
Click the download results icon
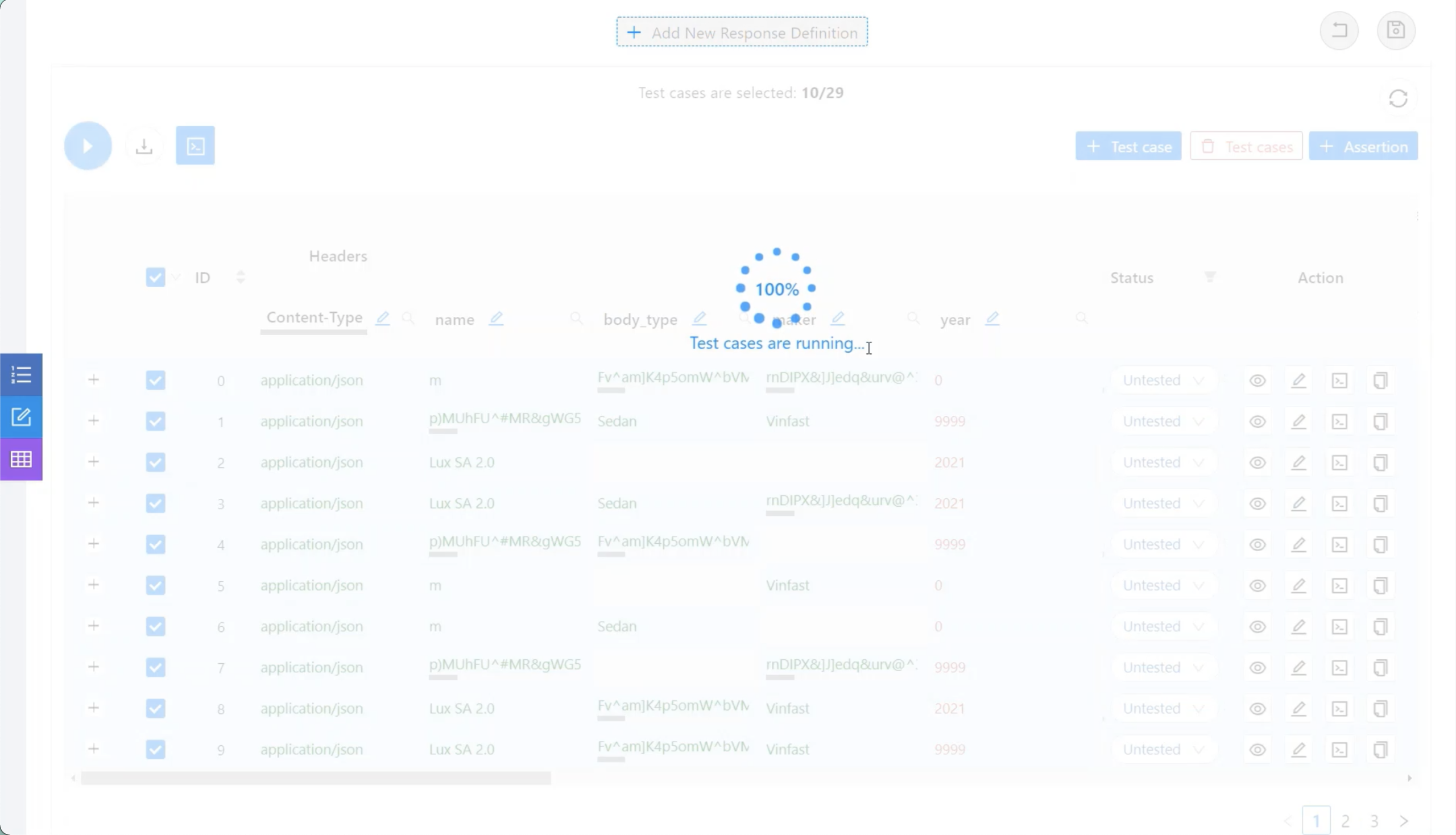144,146
